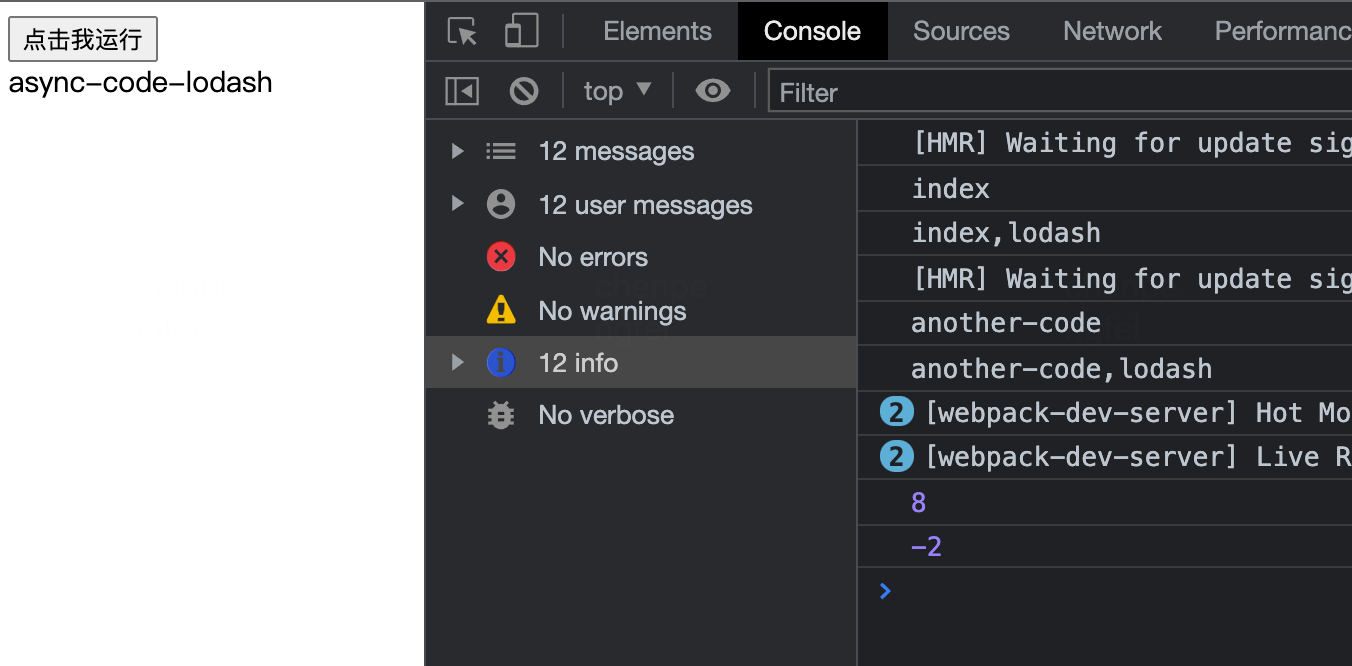
Task: Select the yellow No warnings filter
Action: tap(611, 311)
